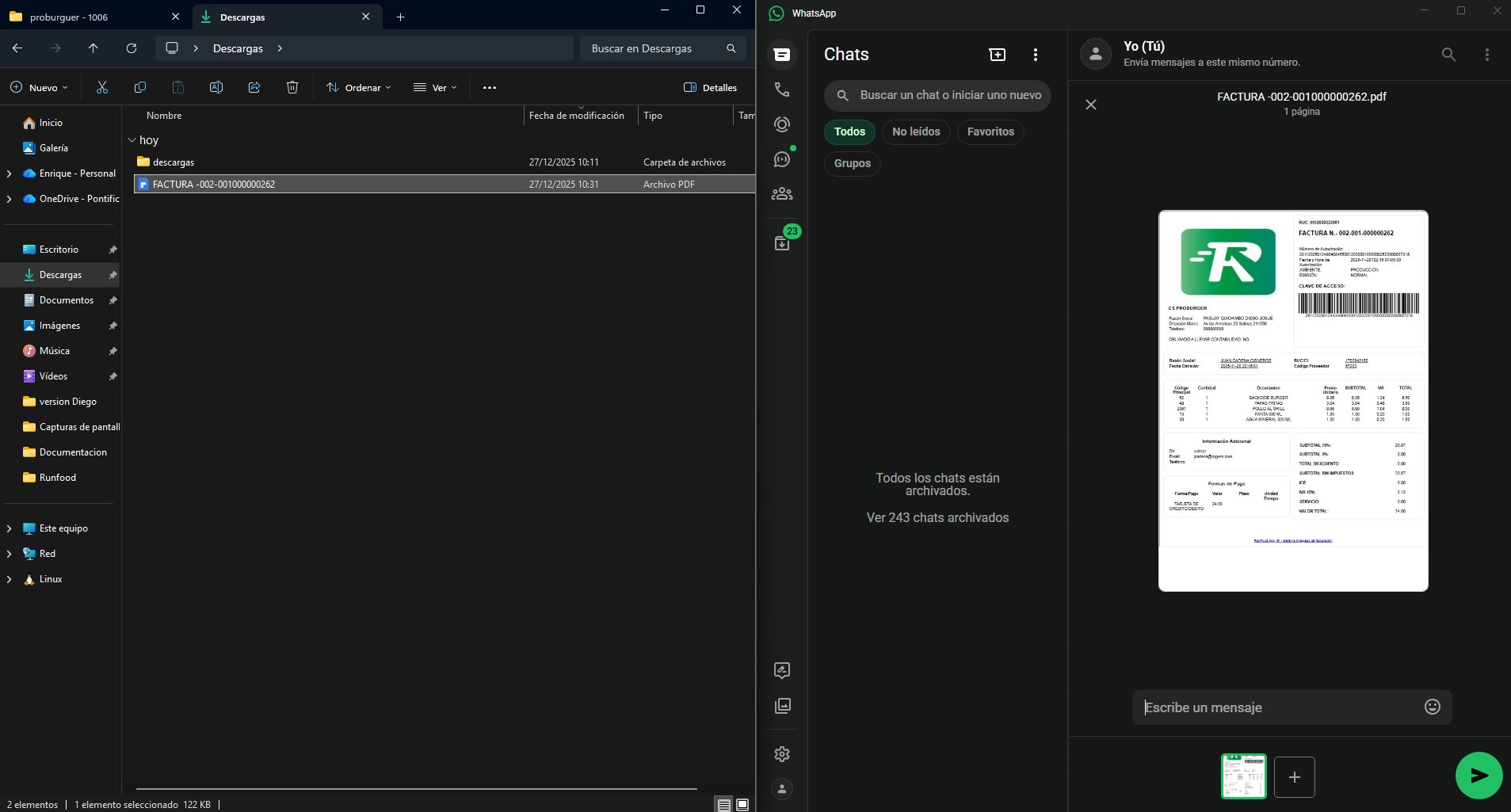The width and height of the screenshot is (1511, 812).
Task: Switch Explorer to large thumbnails view icon
Action: (742, 805)
